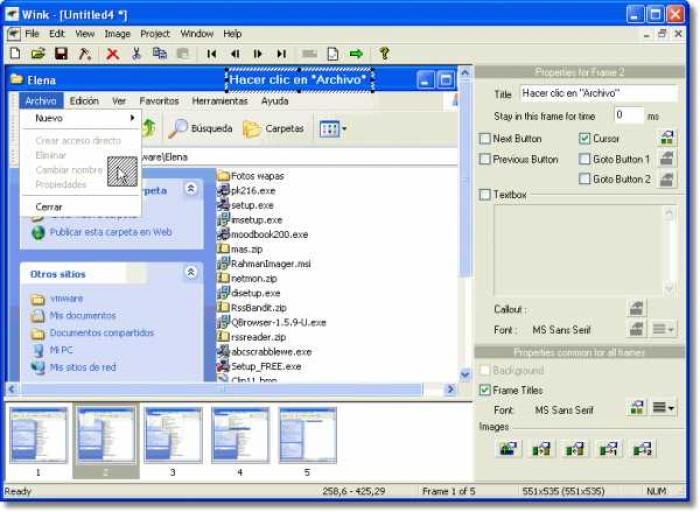This screenshot has width=700, height=512.
Task: Uncheck the Cursor checkbox
Action: coord(585,139)
